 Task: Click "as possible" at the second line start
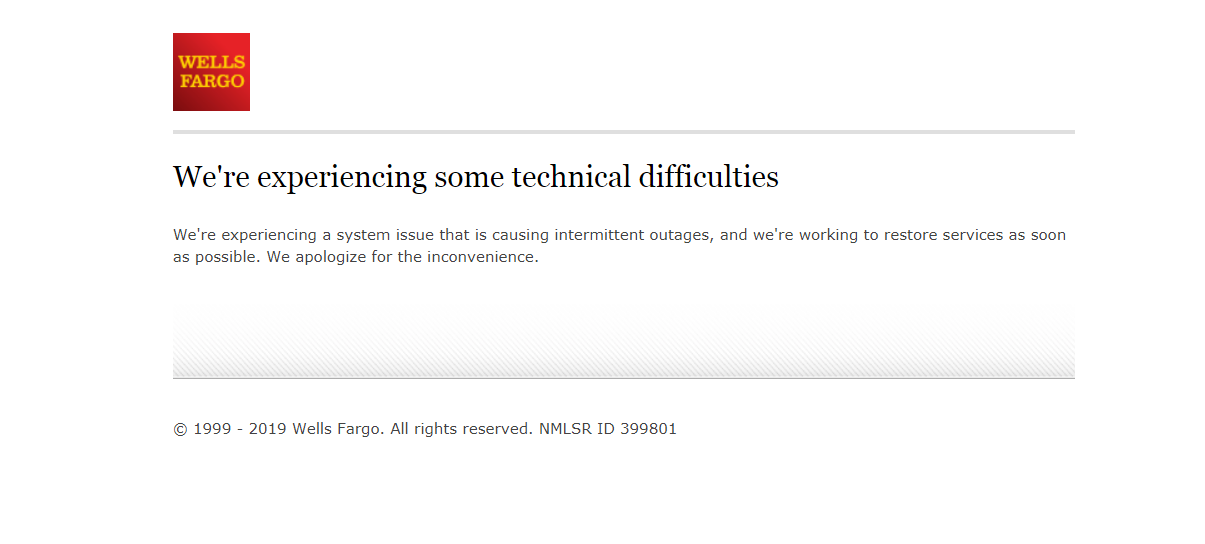point(214,257)
